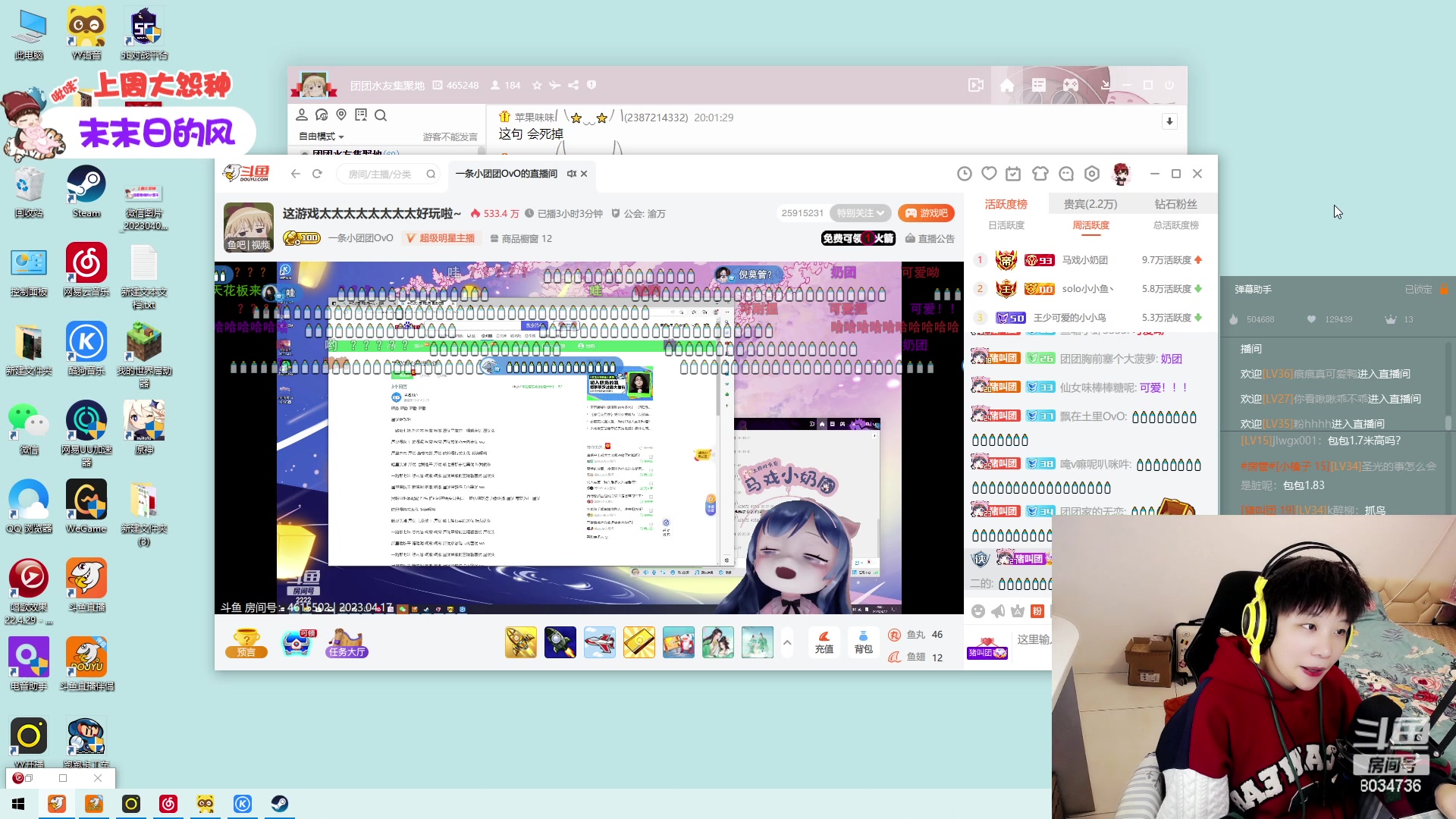
Task: Switch to the 贵宾(2.2万) tab
Action: (1090, 204)
